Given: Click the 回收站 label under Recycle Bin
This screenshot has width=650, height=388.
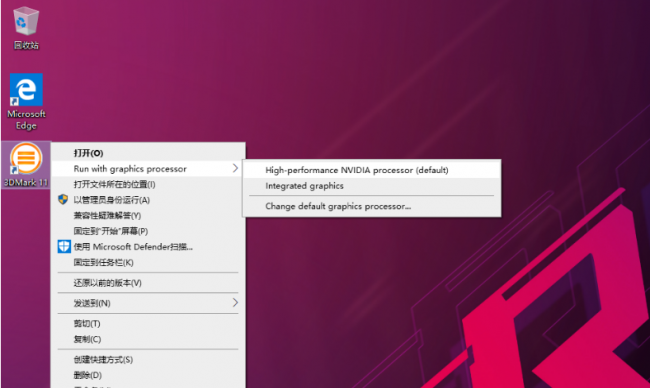Looking at the screenshot, I should 26,45.
